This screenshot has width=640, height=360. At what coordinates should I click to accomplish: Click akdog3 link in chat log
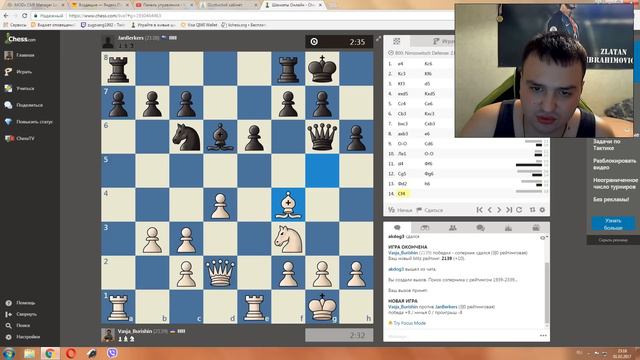click(x=396, y=269)
